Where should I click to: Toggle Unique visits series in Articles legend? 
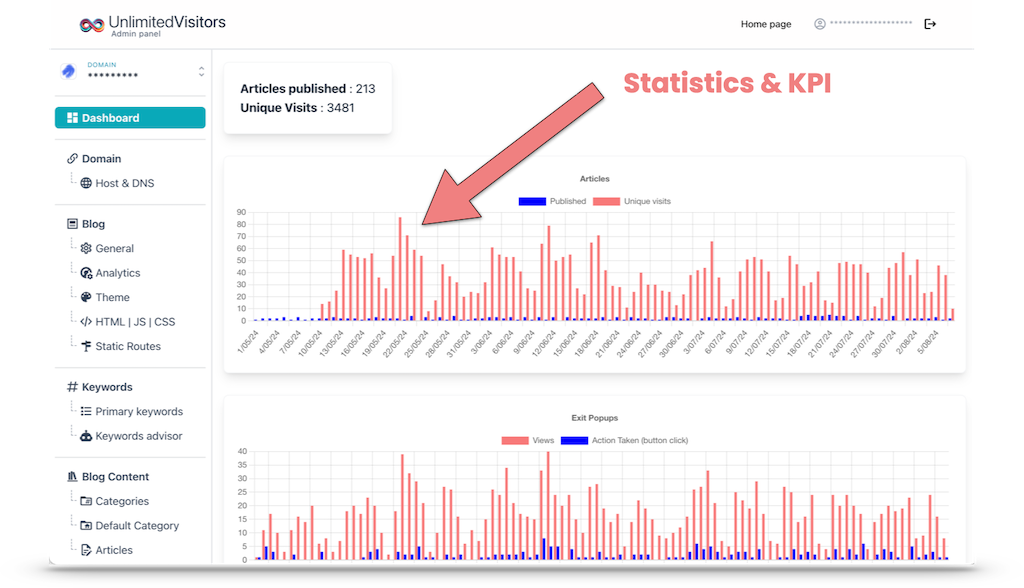point(632,201)
